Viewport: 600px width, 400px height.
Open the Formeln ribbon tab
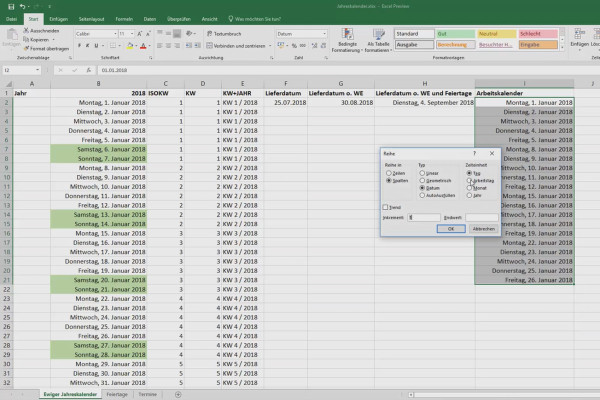point(124,19)
